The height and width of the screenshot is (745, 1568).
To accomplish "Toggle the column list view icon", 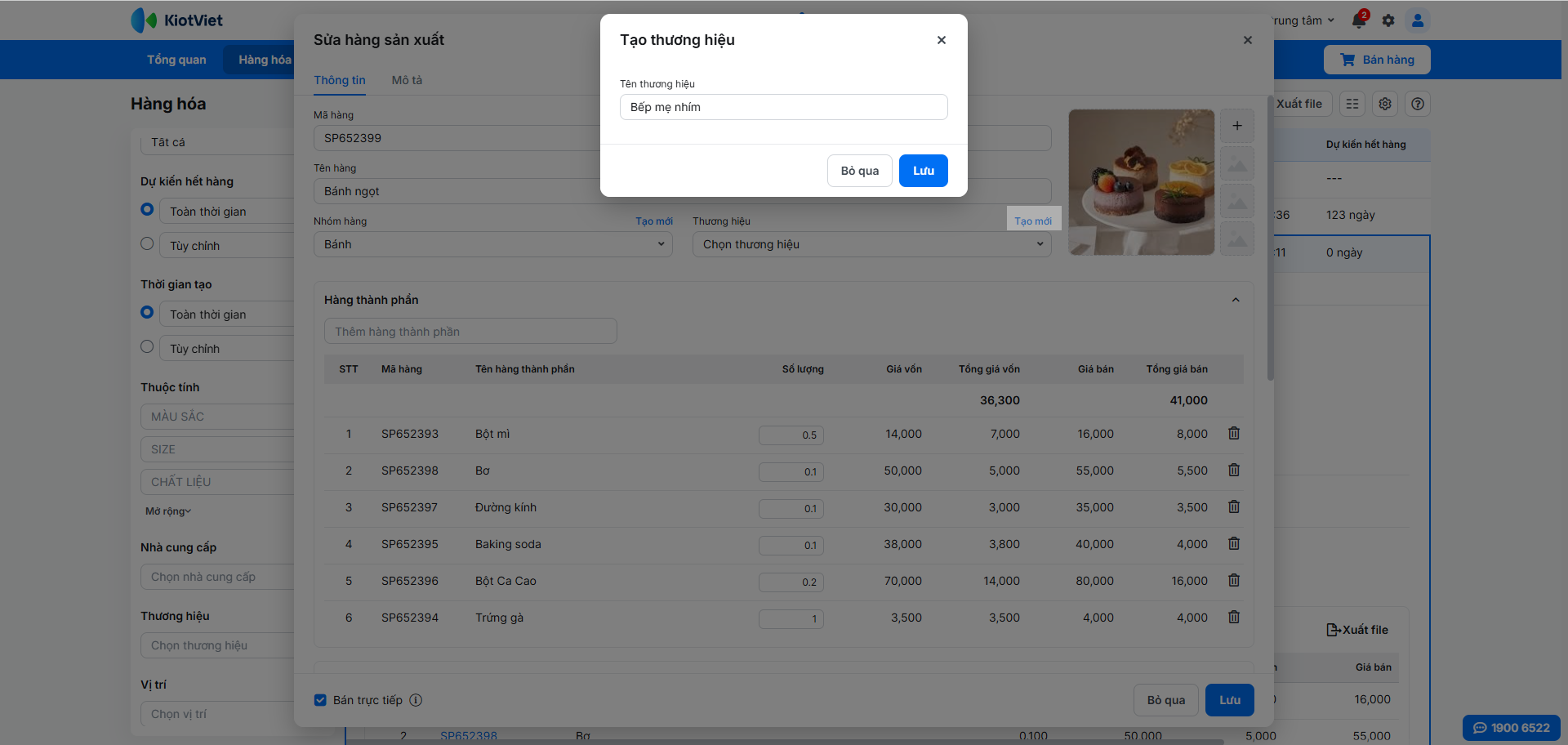I will 1352,104.
